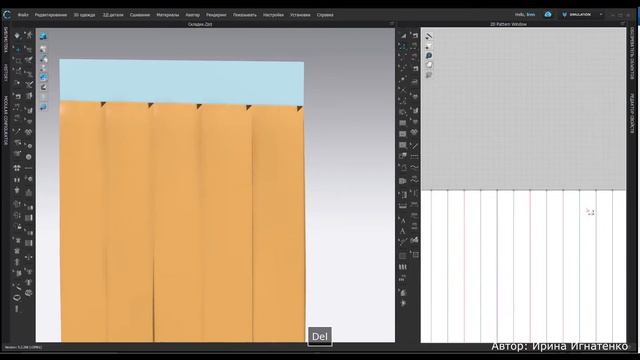
Task: Open the Показывать menu
Action: (x=244, y=15)
